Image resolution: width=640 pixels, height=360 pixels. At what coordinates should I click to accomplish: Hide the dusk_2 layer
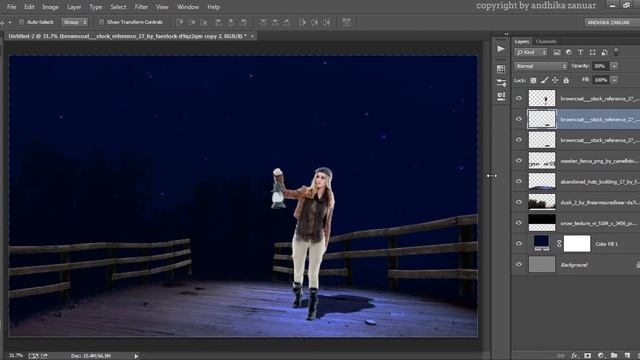(x=519, y=202)
